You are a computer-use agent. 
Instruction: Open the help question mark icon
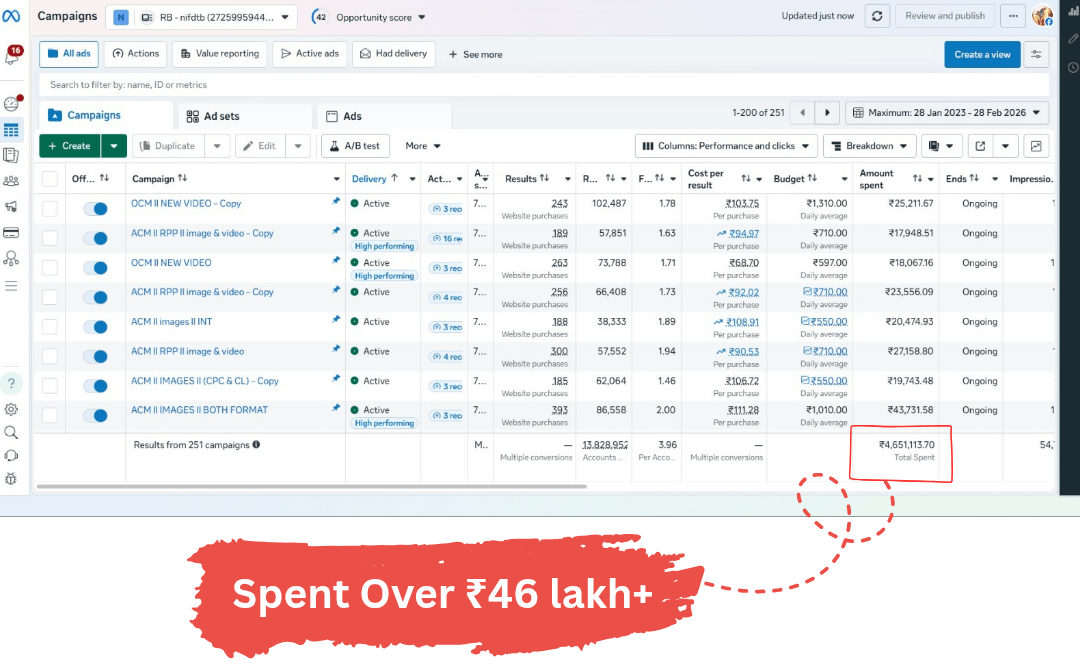[x=11, y=384]
